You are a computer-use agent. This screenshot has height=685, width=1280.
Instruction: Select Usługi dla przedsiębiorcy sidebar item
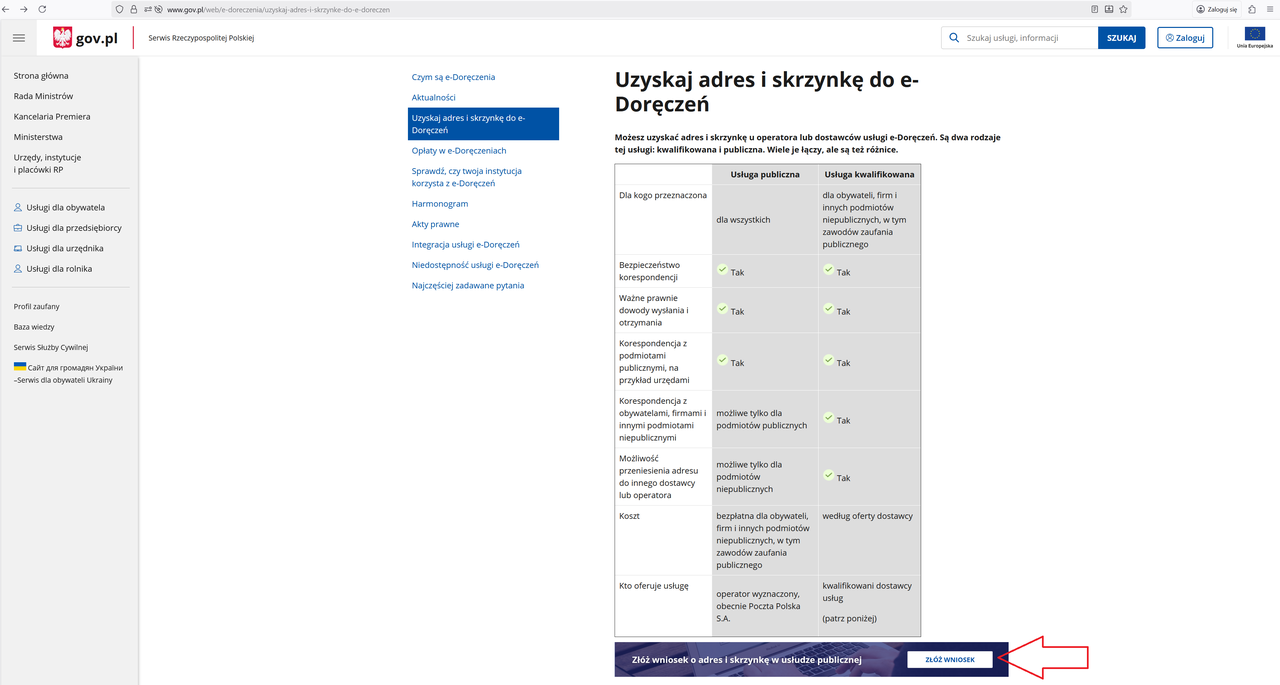pos(73,228)
